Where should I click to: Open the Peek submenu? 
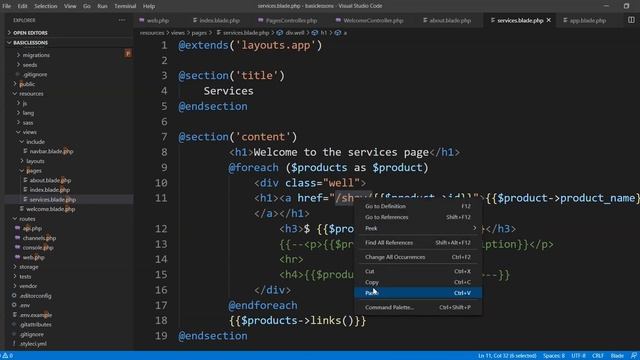[418, 228]
